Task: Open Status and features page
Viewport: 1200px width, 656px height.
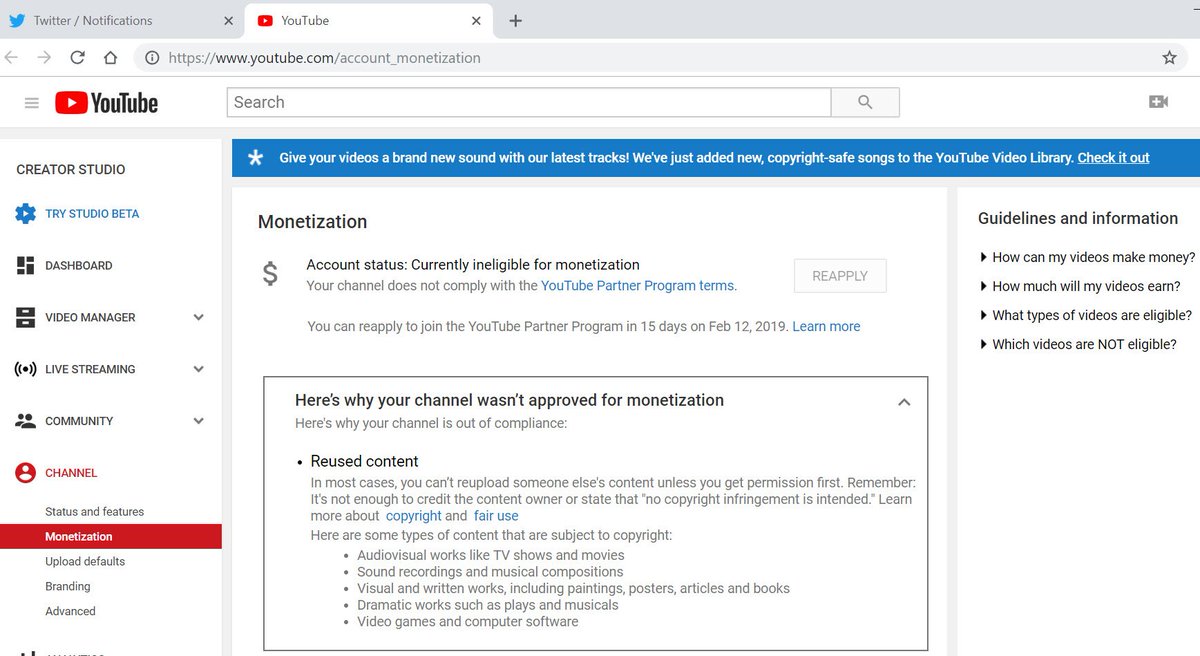Action: (94, 511)
